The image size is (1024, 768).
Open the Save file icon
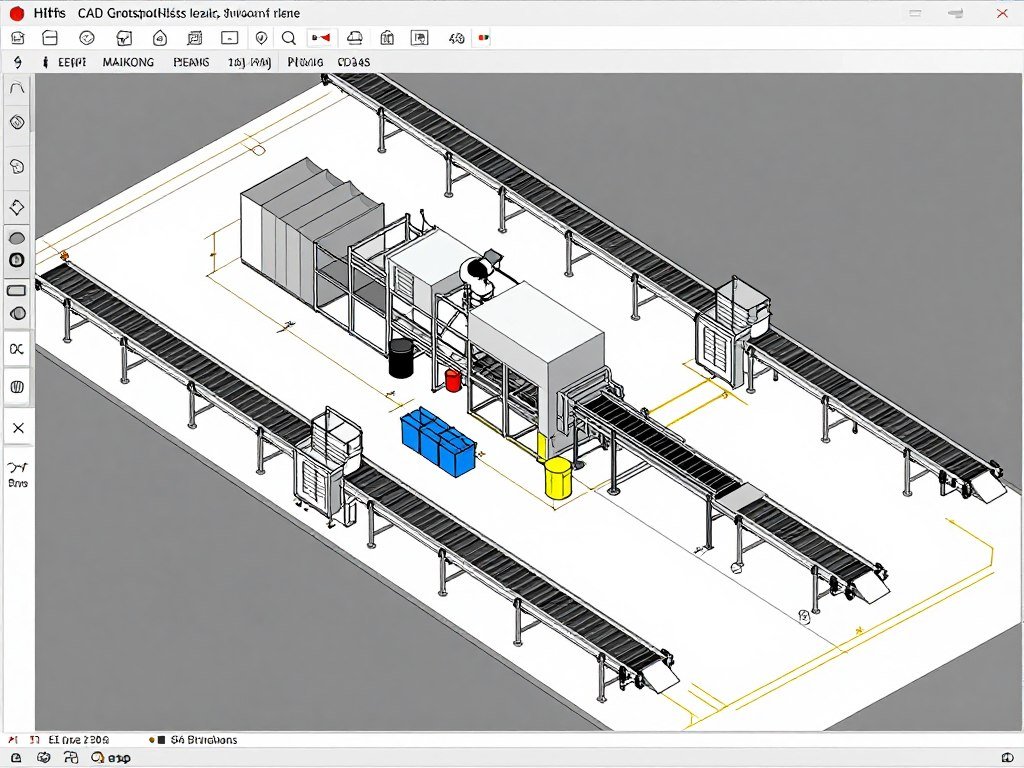[x=49, y=38]
